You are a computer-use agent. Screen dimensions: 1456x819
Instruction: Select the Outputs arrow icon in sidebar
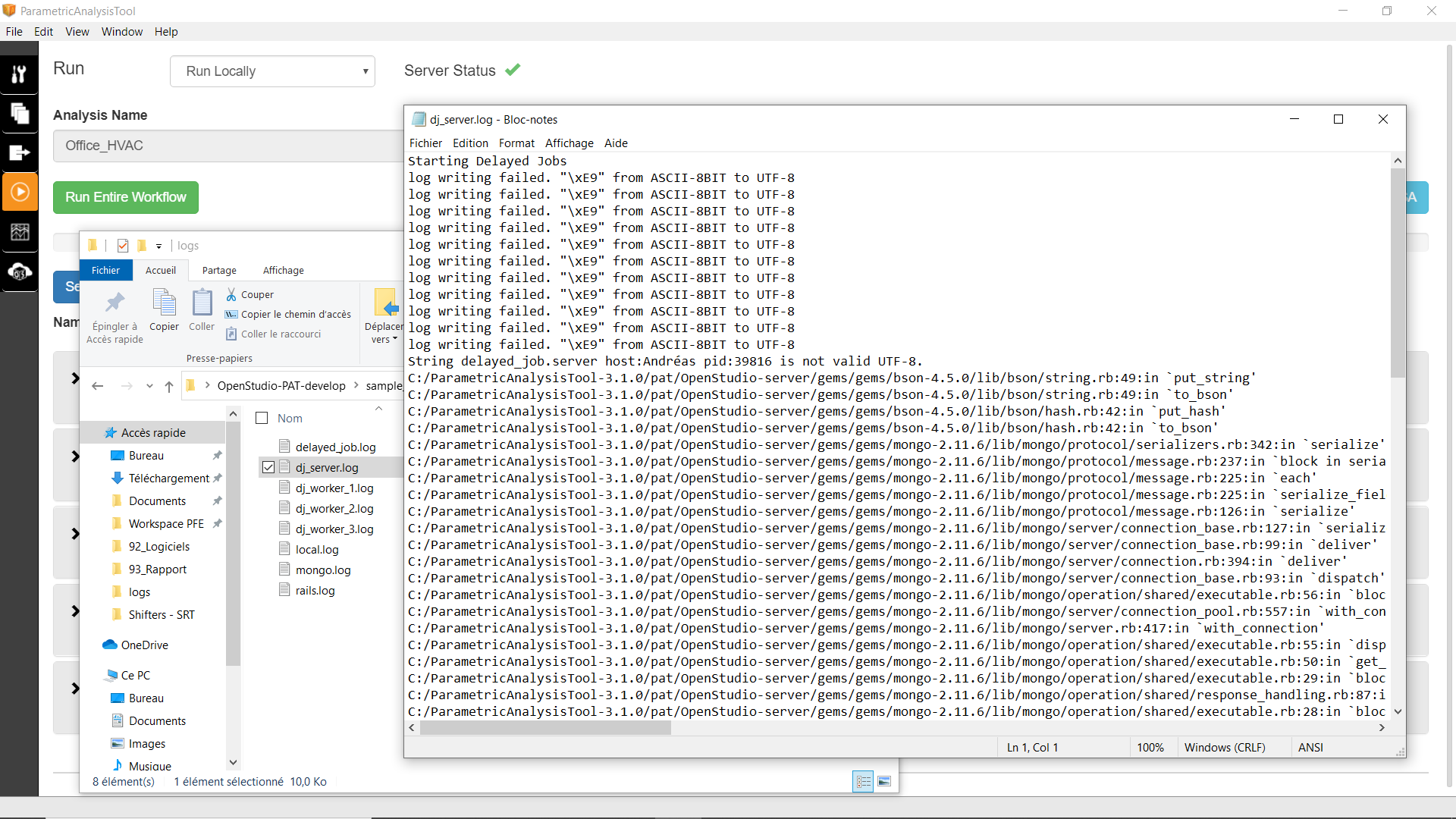click(20, 153)
